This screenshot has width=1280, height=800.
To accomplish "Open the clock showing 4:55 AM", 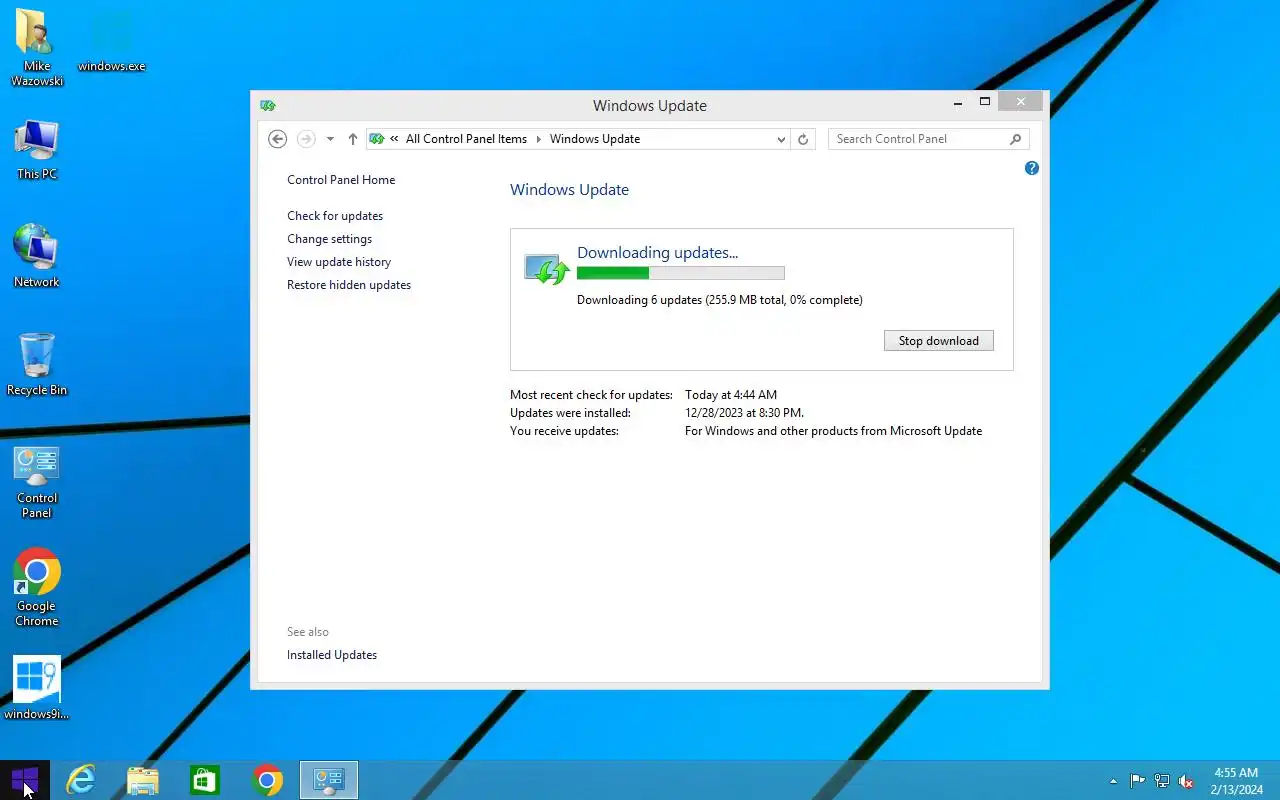I will 1236,781.
